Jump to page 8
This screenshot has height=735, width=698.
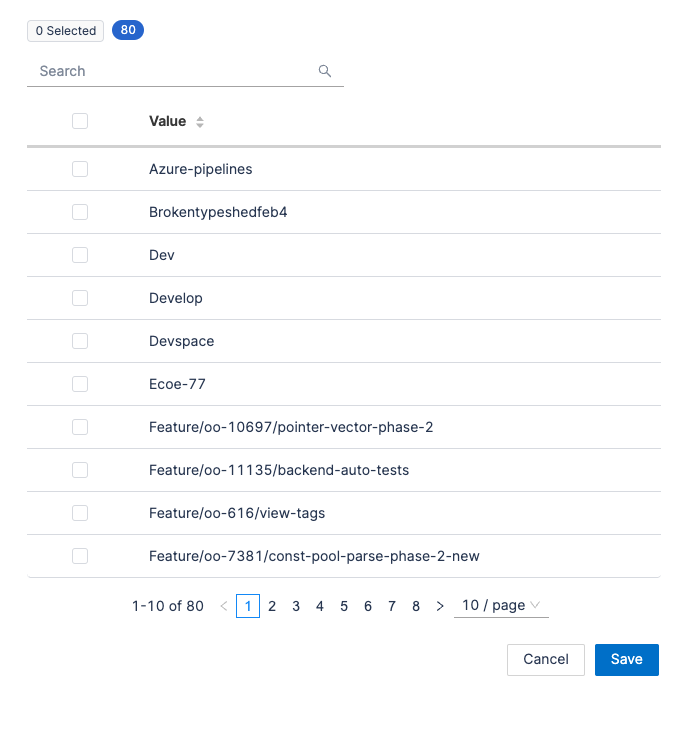(x=416, y=606)
